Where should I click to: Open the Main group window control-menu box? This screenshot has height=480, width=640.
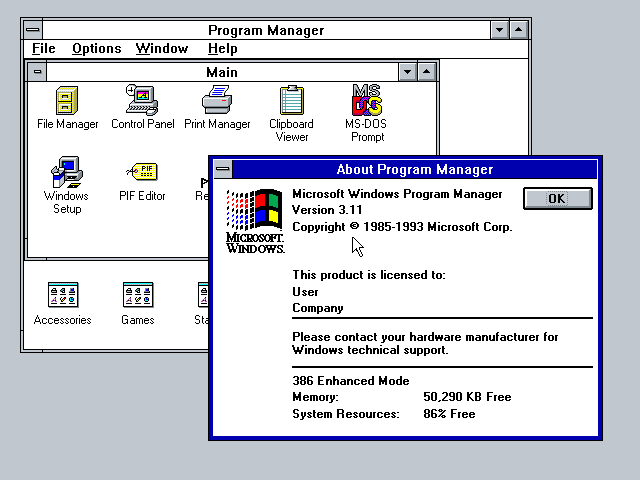37,72
